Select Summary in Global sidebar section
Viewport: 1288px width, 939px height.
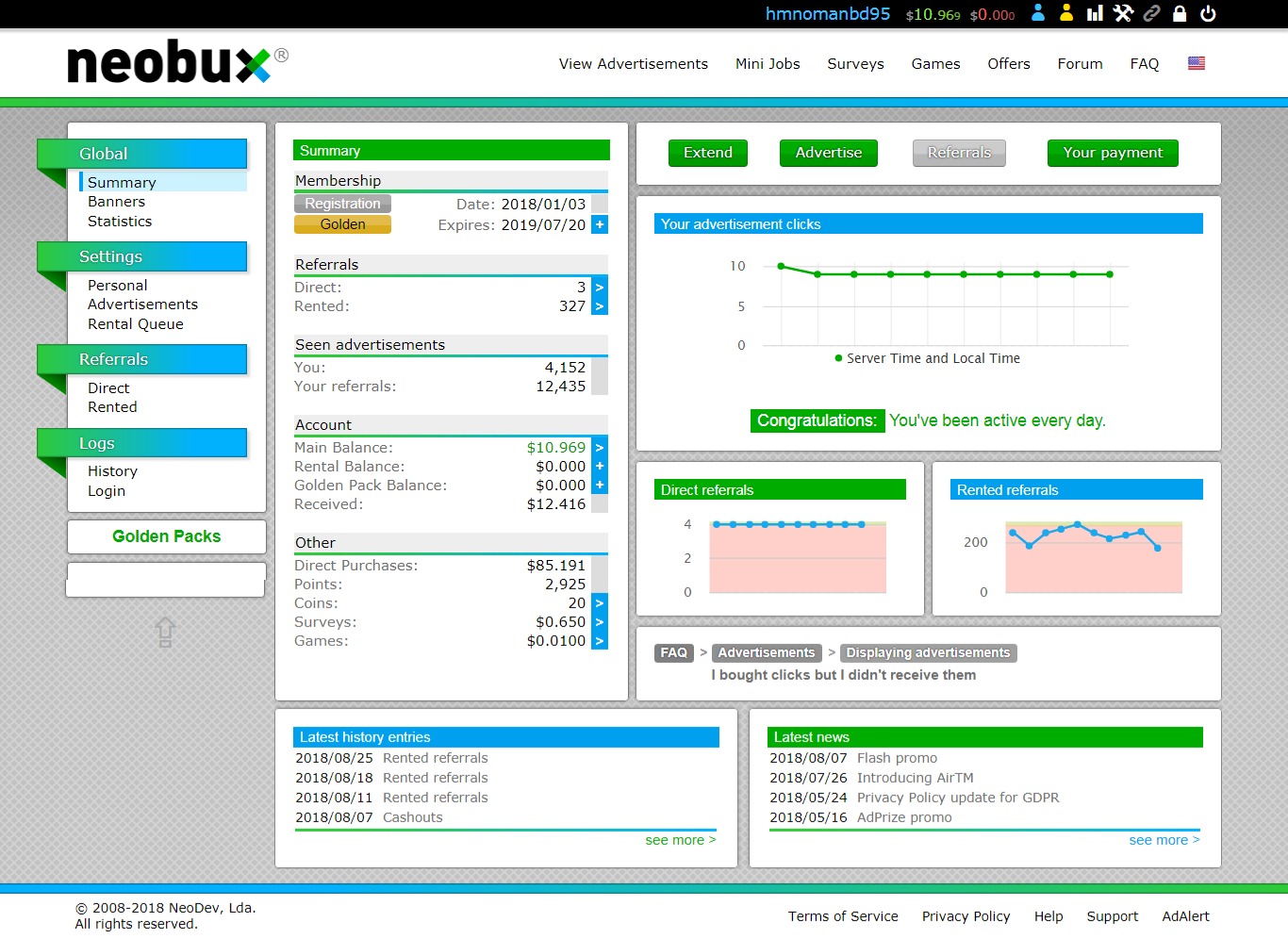pos(122,182)
